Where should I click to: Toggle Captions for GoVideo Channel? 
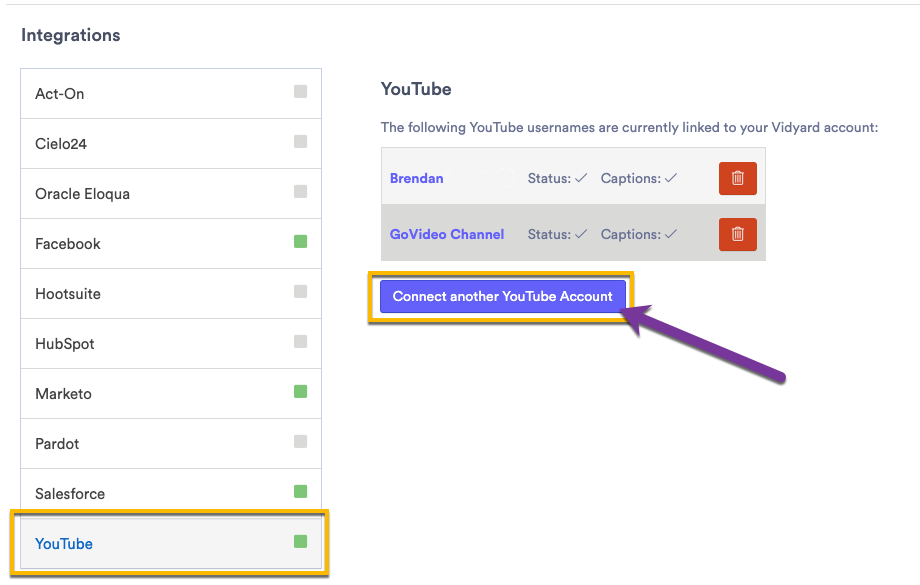click(668, 234)
